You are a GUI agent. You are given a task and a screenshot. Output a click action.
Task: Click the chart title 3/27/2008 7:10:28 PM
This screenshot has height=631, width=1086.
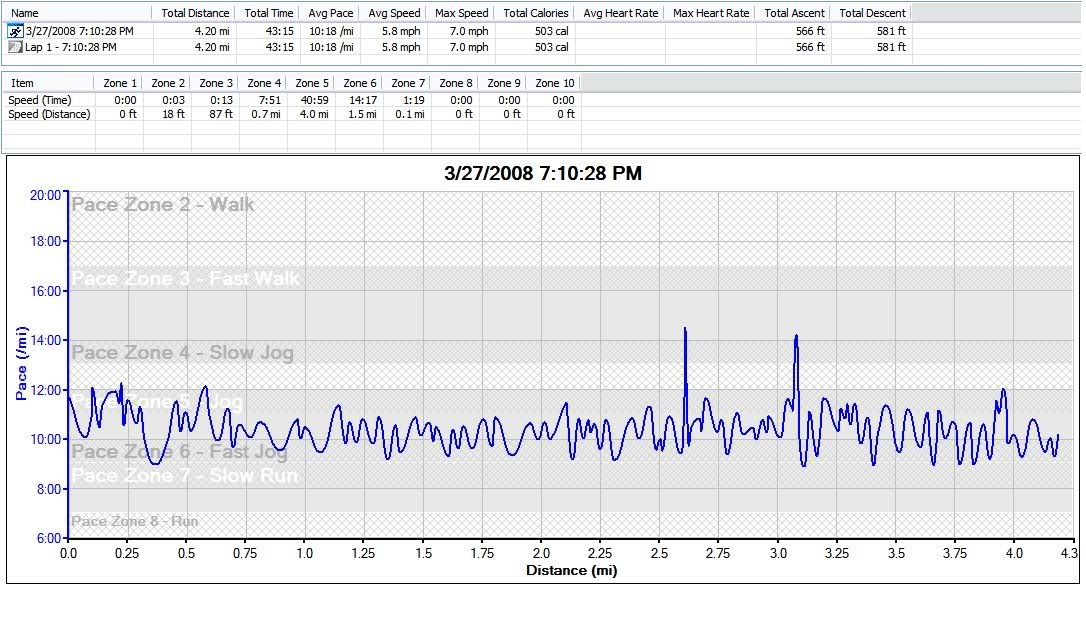[x=542, y=174]
